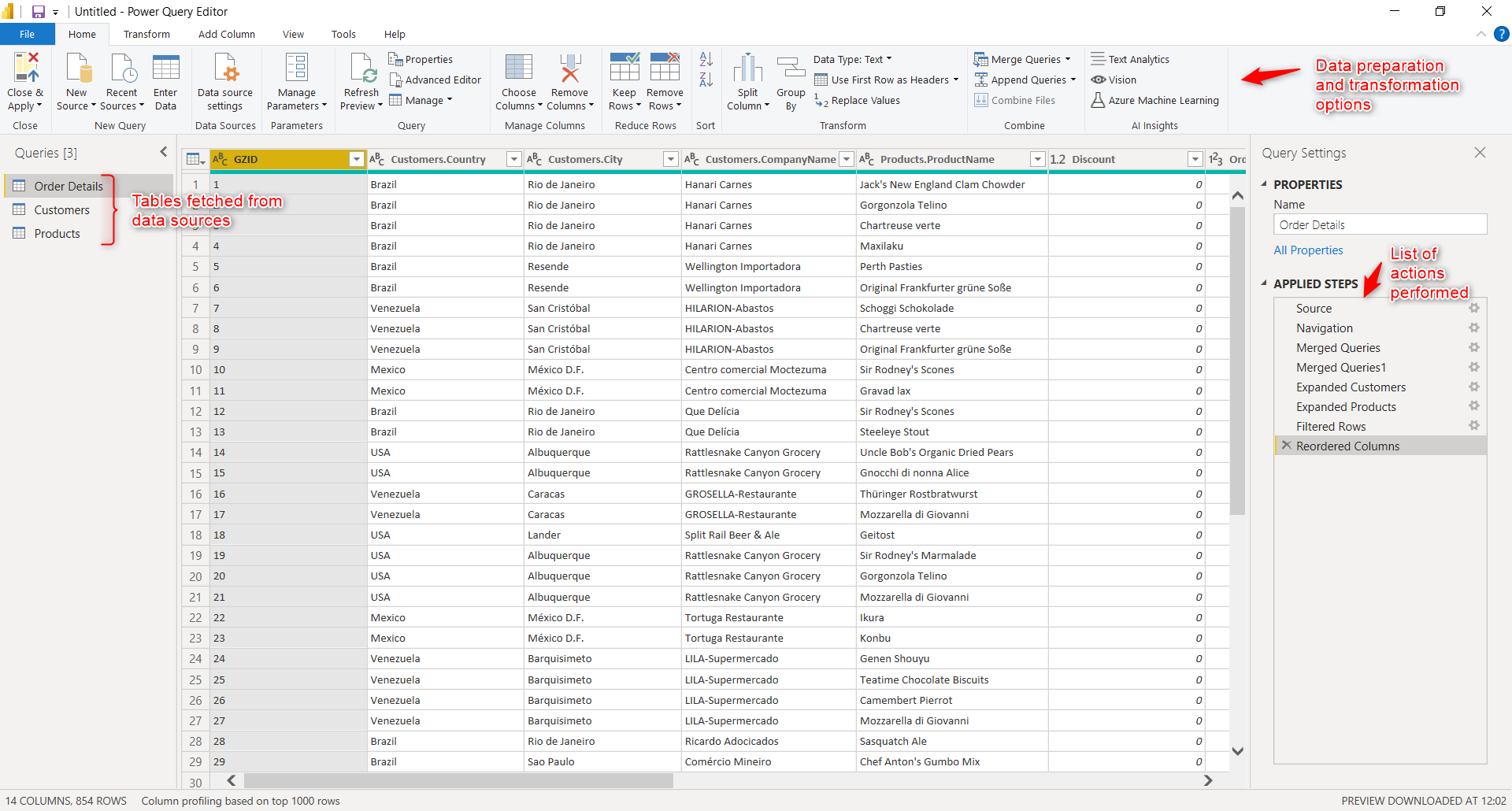
Task: Open the Vision AI insight
Action: pos(1114,80)
